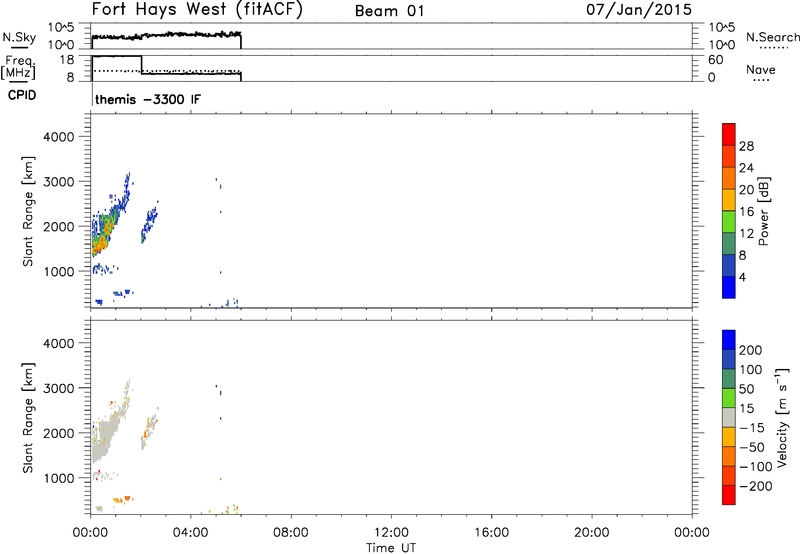Click the 'Power [dB]' colorbar label
Viewport: 800px width, 554px height.
764,211
